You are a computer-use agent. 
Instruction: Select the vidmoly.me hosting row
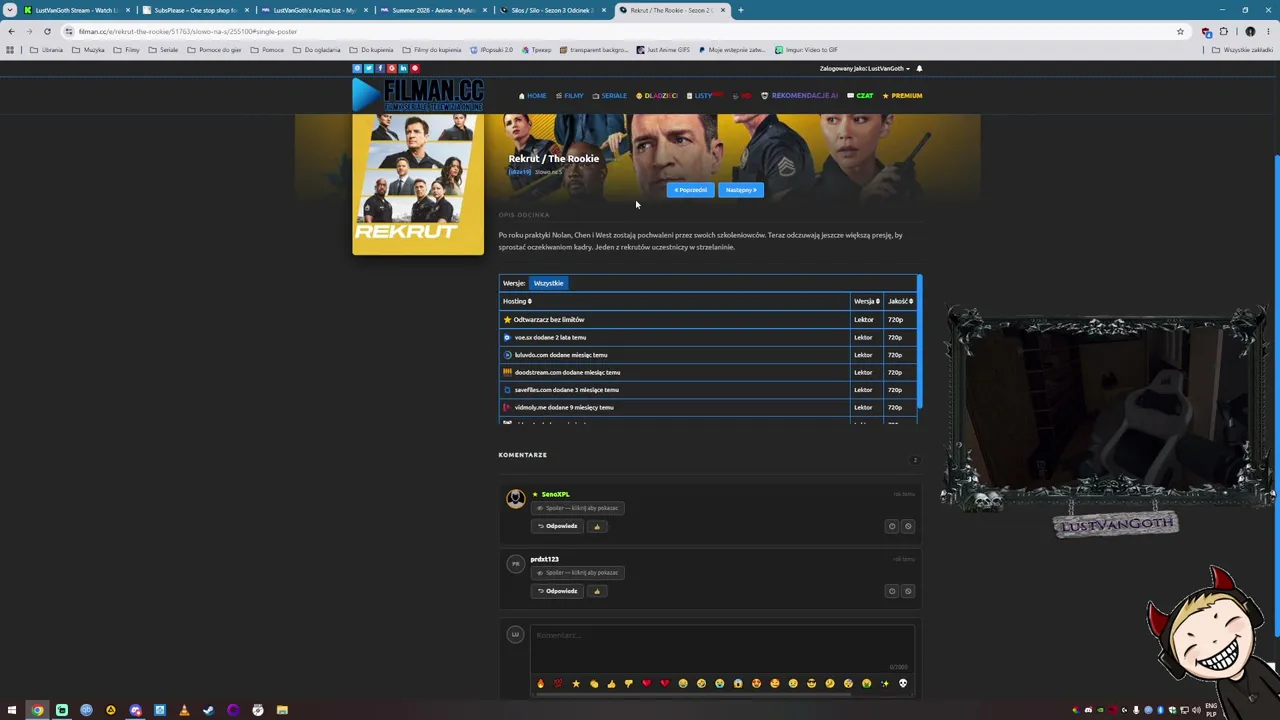click(707, 407)
